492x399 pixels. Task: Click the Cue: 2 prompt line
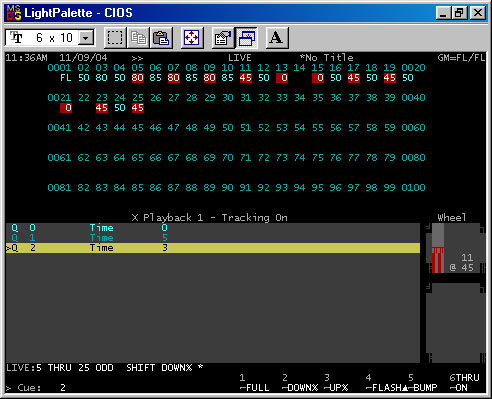36,388
